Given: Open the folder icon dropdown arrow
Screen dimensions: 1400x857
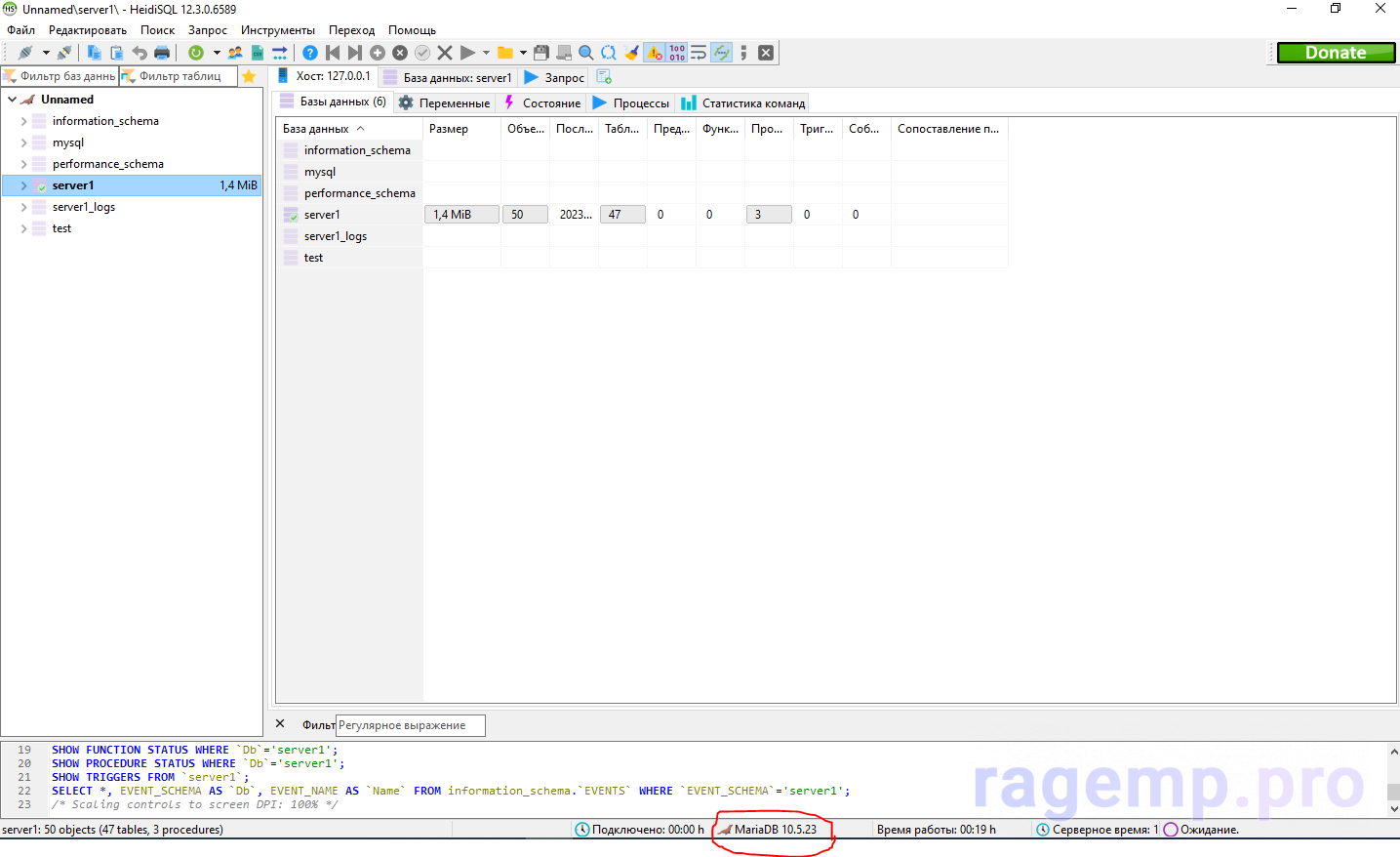Looking at the screenshot, I should (523, 53).
